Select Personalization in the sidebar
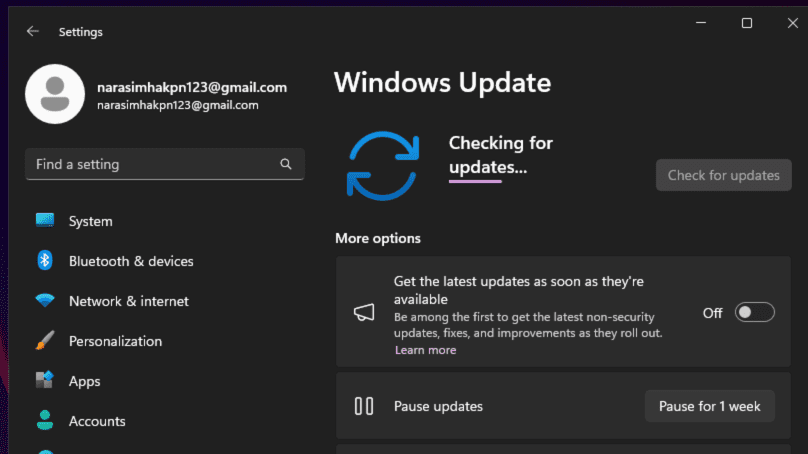 (x=115, y=341)
